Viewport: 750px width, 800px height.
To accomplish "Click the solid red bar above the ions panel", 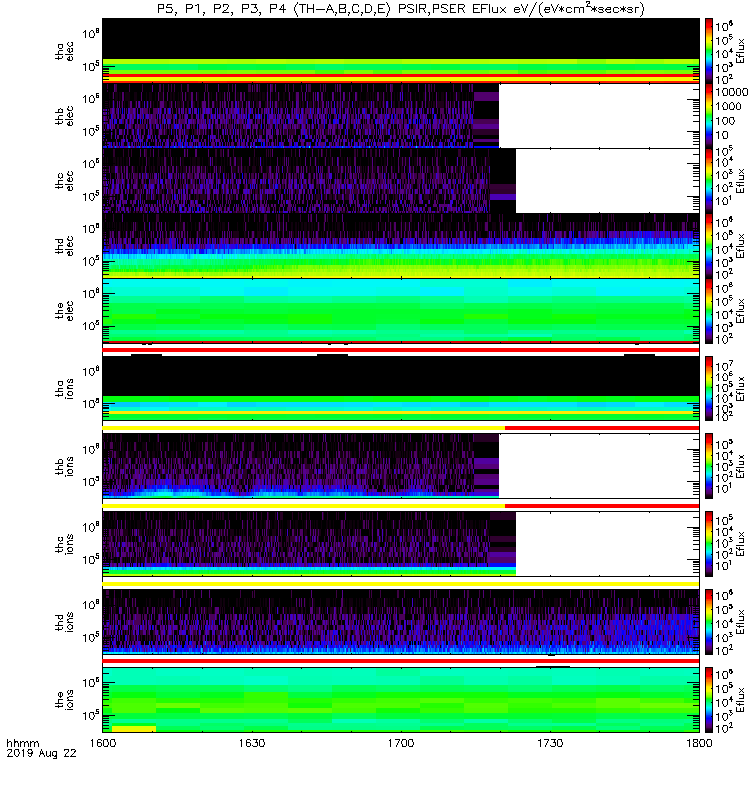I will pyautogui.click(x=401, y=661).
